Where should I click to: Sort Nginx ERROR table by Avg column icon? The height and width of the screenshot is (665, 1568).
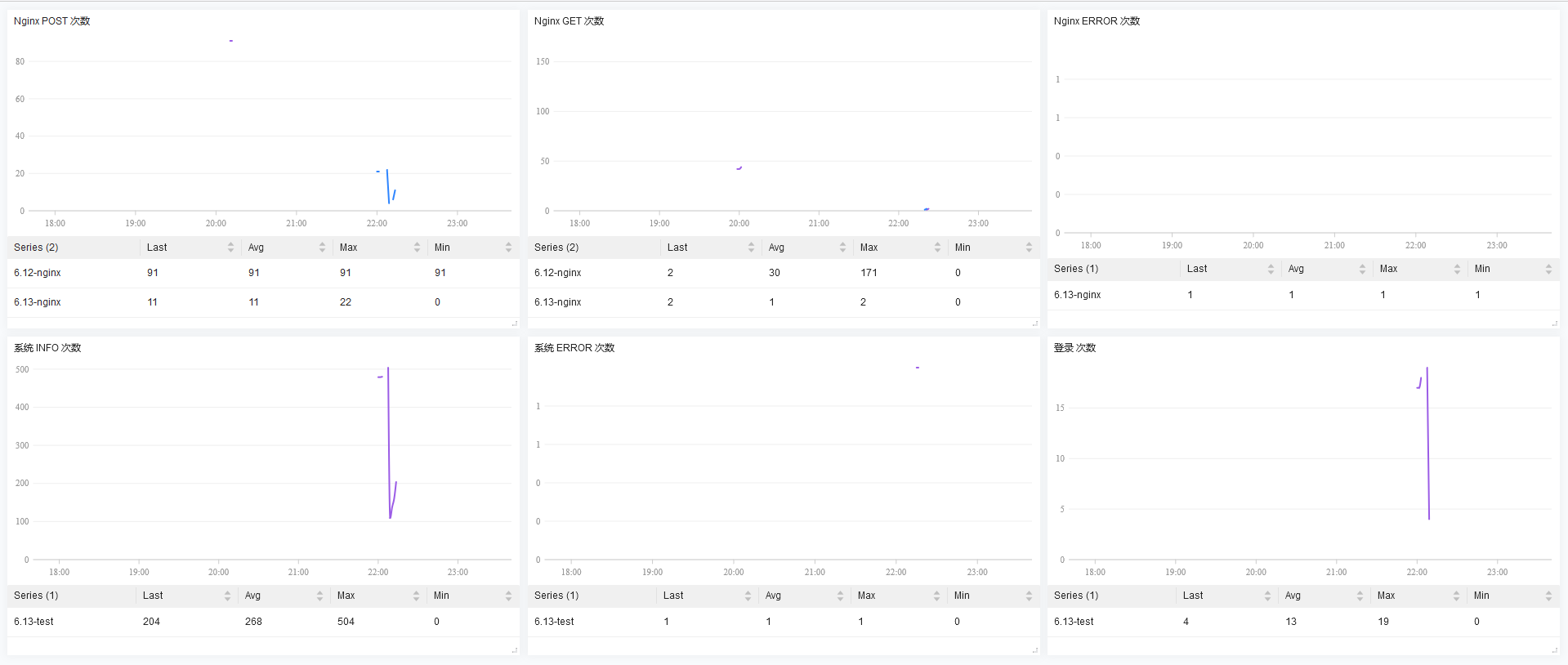(1362, 269)
